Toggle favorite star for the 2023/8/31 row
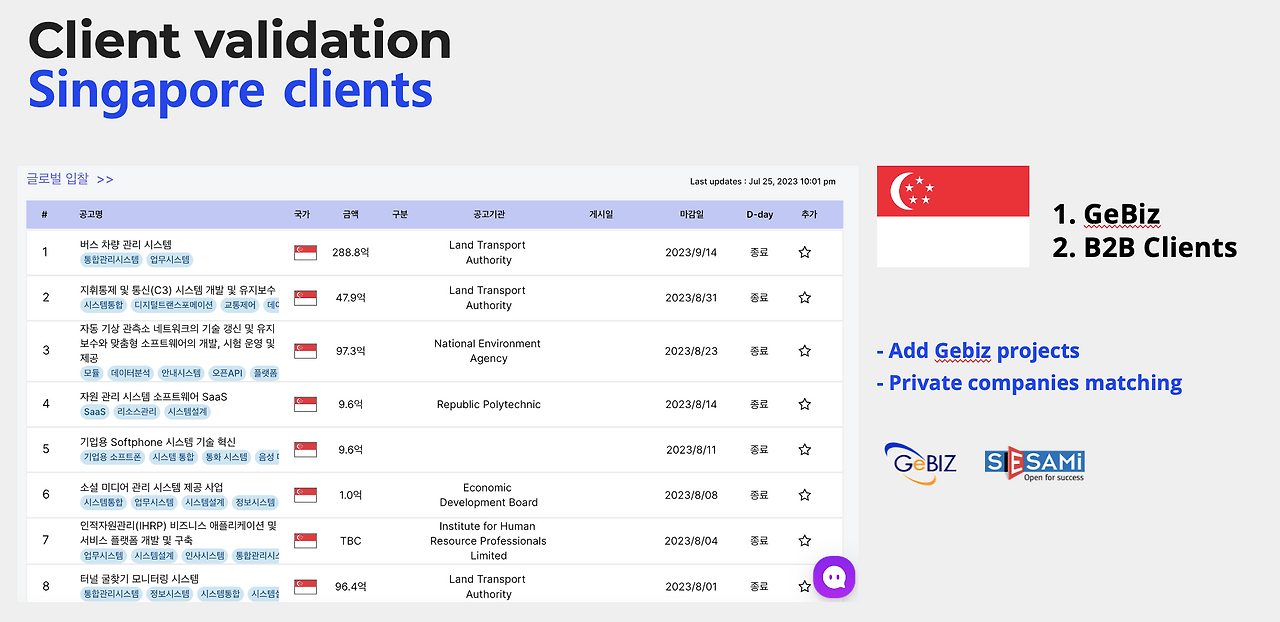 [x=804, y=298]
